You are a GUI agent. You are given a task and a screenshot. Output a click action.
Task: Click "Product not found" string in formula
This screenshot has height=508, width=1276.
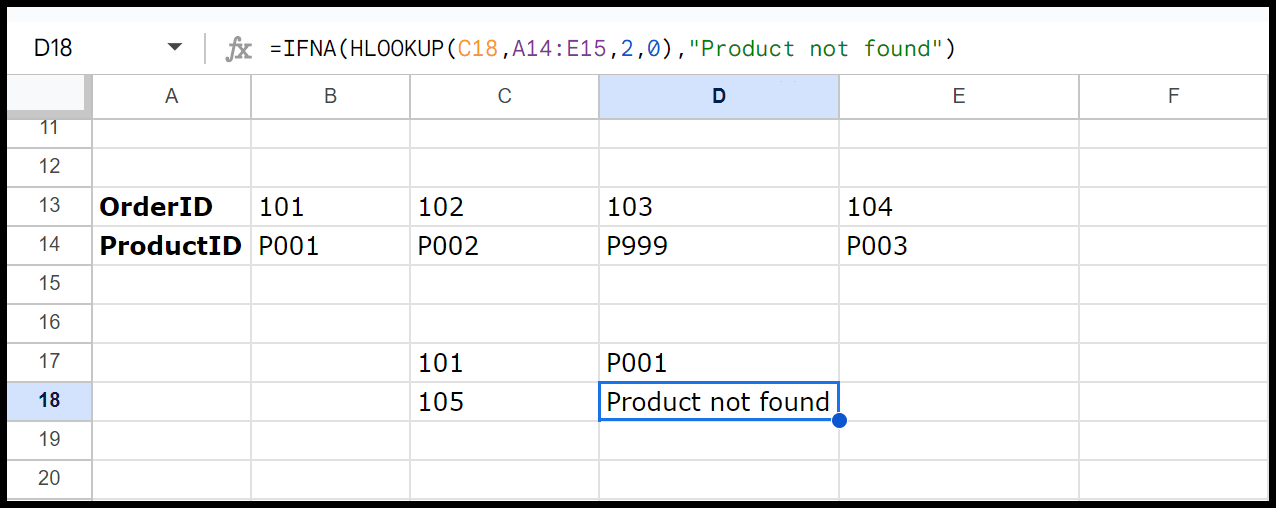816,48
